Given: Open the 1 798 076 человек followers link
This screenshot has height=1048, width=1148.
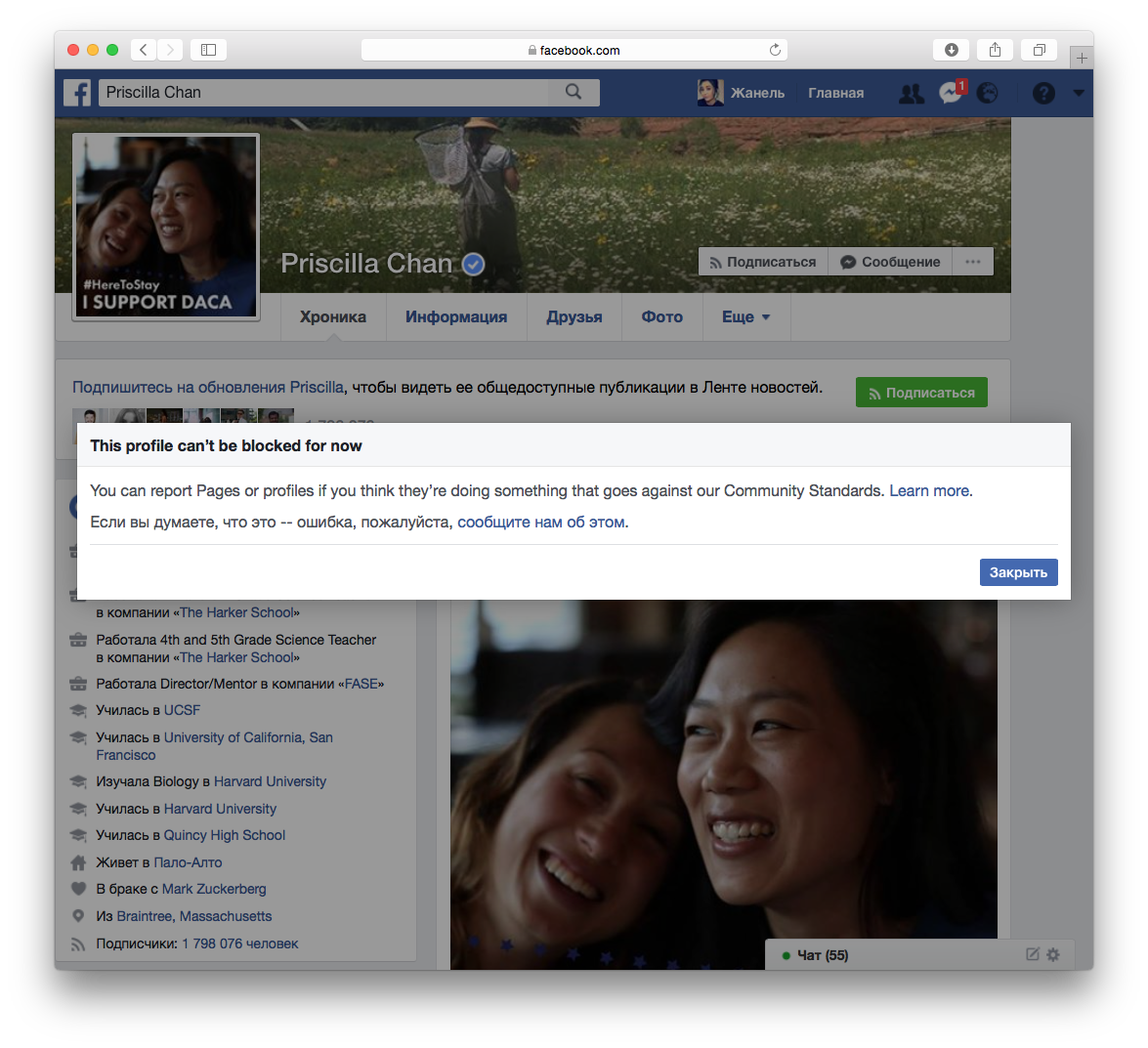Looking at the screenshot, I should tap(240, 944).
